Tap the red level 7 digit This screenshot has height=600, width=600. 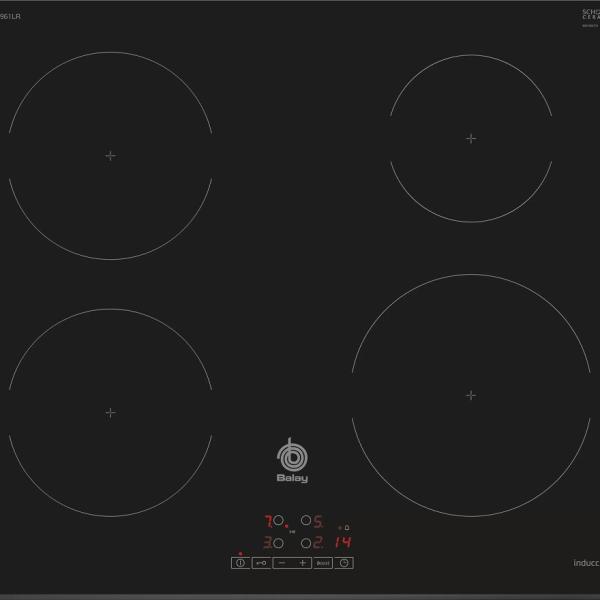coord(269,521)
